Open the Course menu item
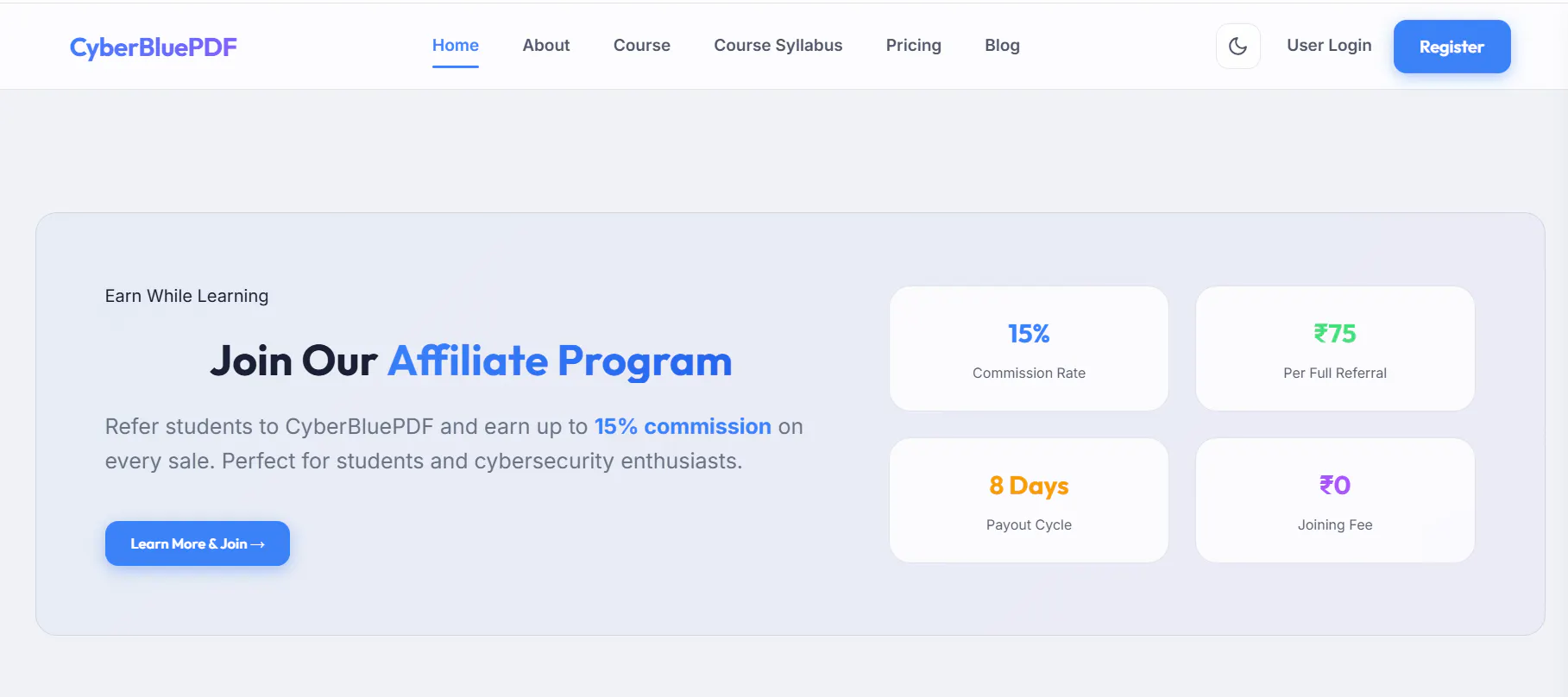1568x697 pixels. pos(642,46)
